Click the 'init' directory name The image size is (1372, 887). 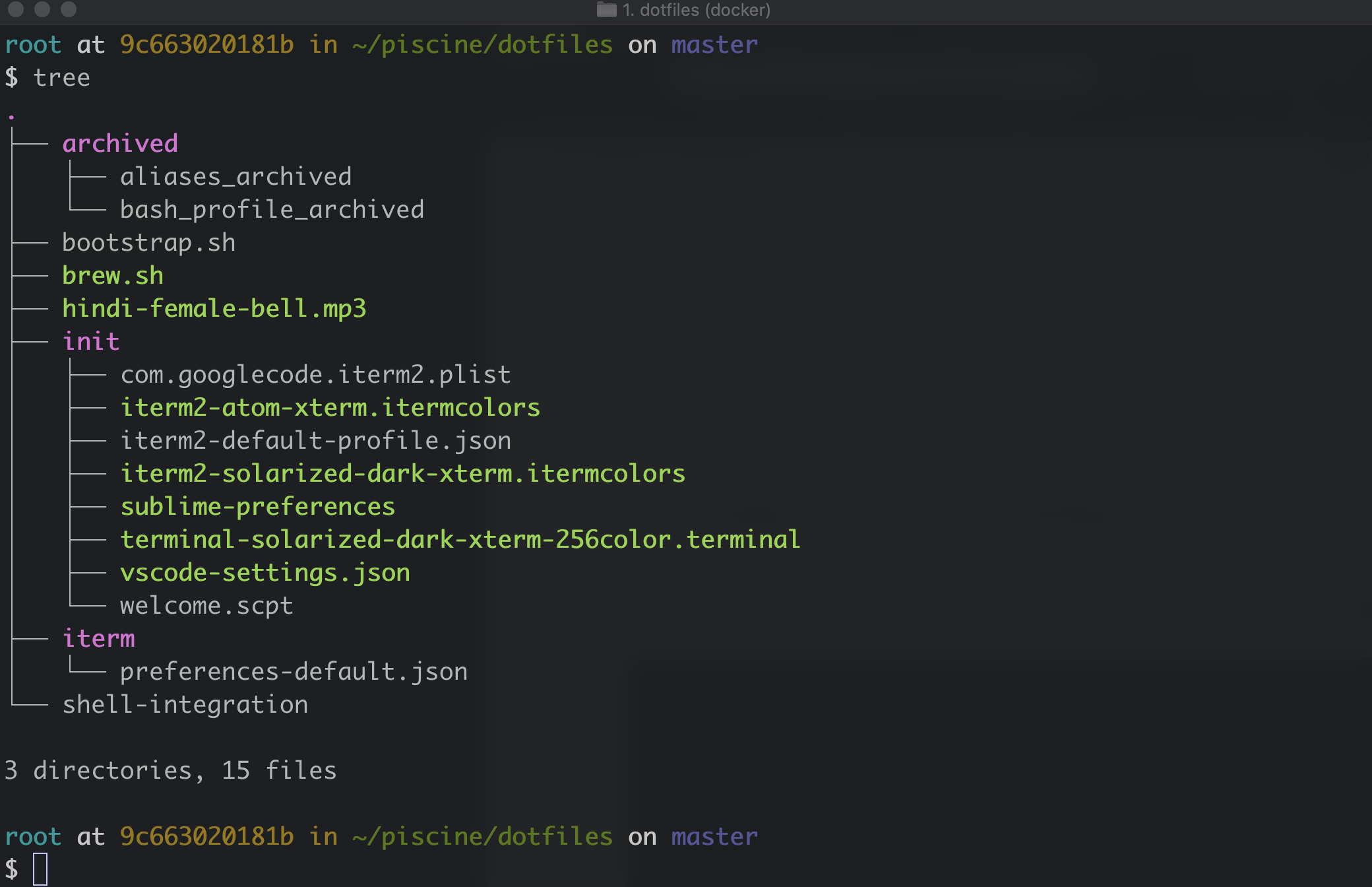click(91, 342)
